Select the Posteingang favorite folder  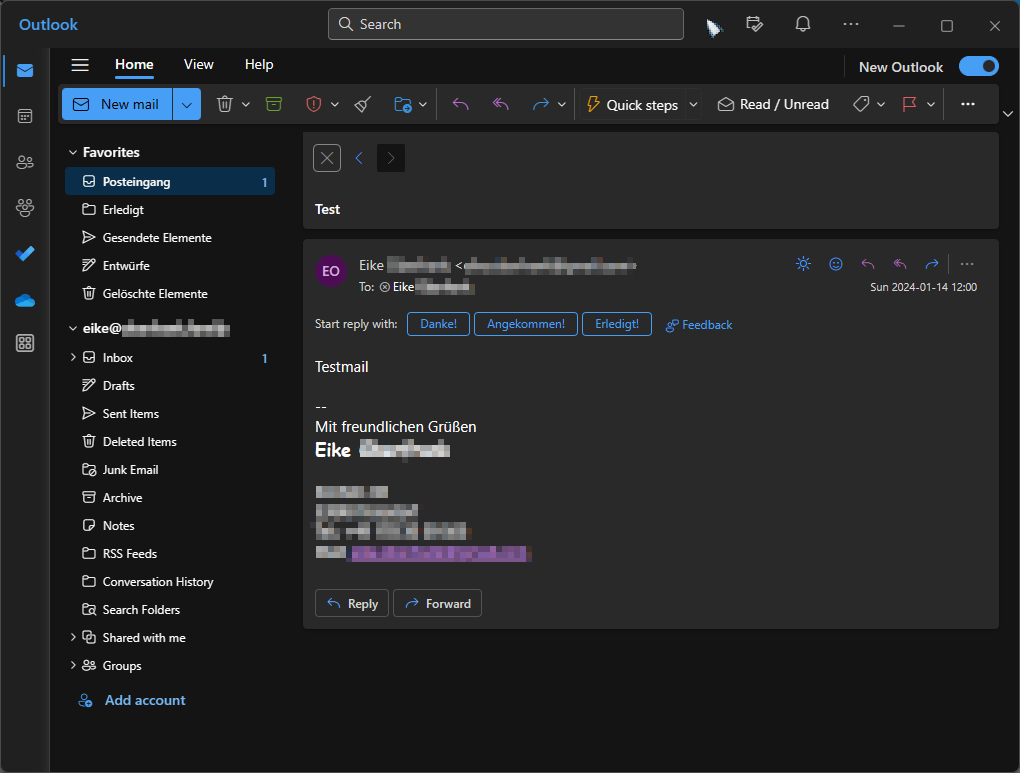[x=170, y=182]
